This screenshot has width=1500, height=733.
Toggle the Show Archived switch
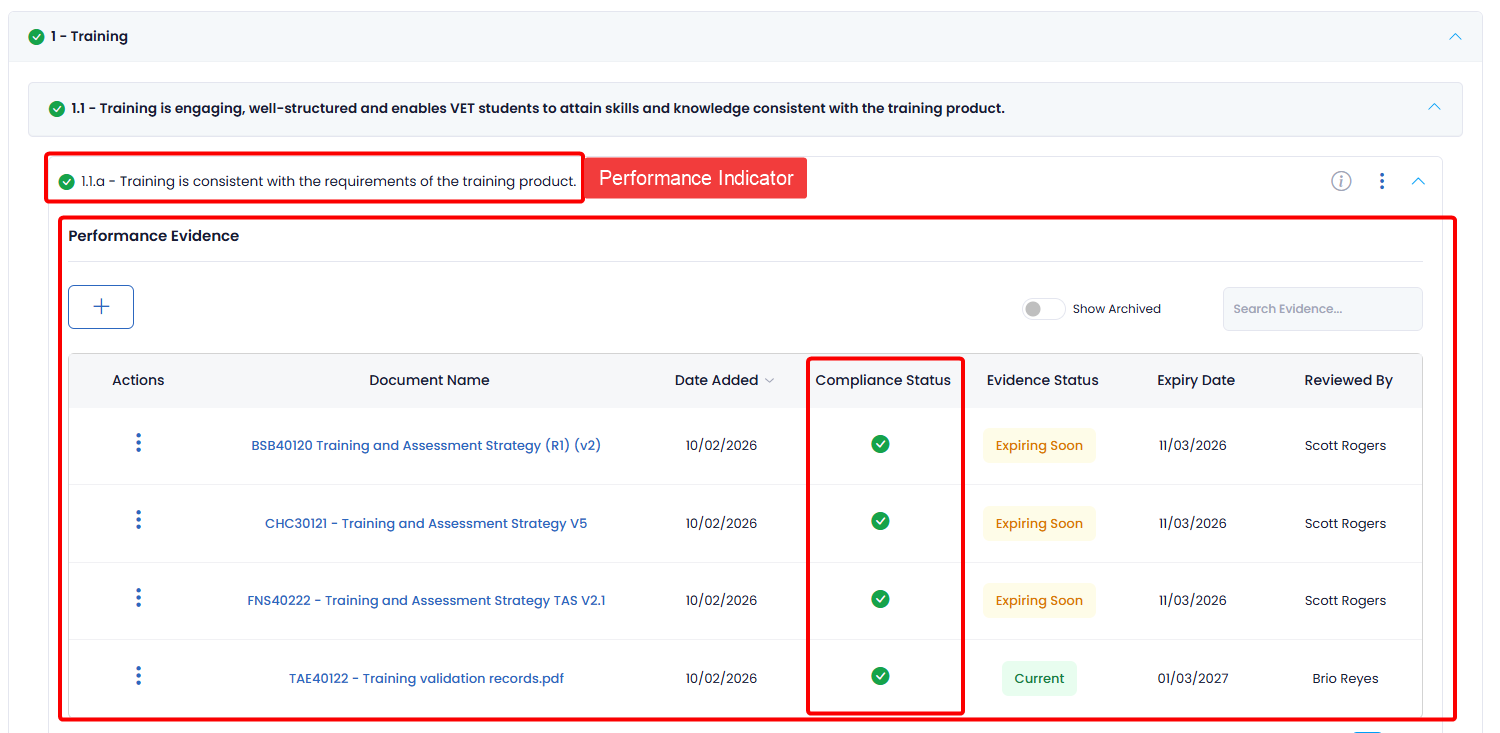(1043, 309)
